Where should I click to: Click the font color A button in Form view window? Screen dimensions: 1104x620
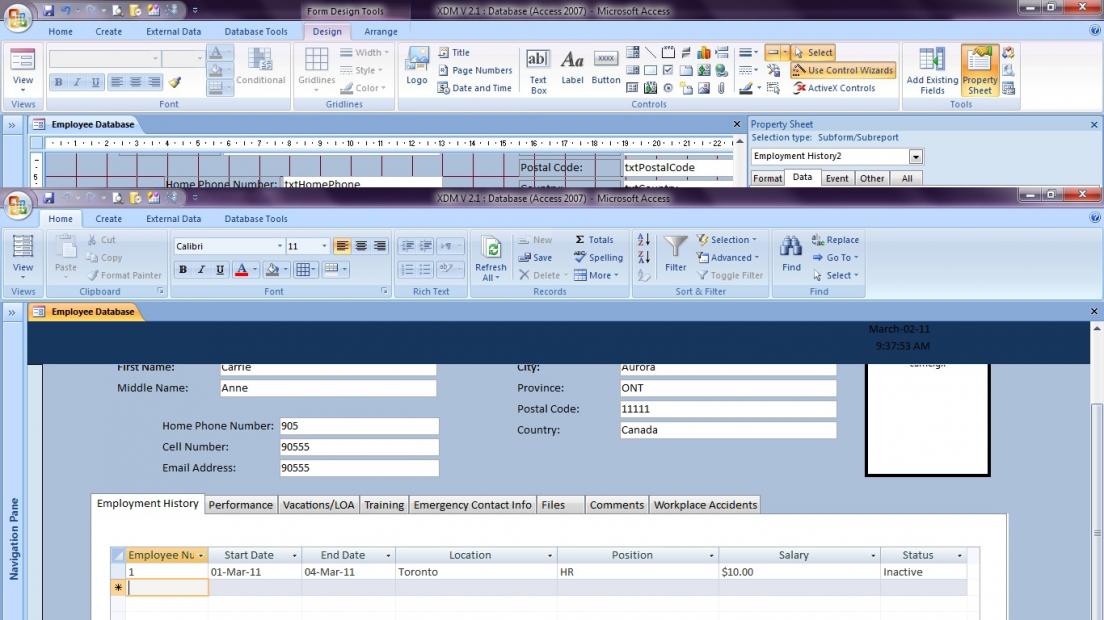click(242, 269)
